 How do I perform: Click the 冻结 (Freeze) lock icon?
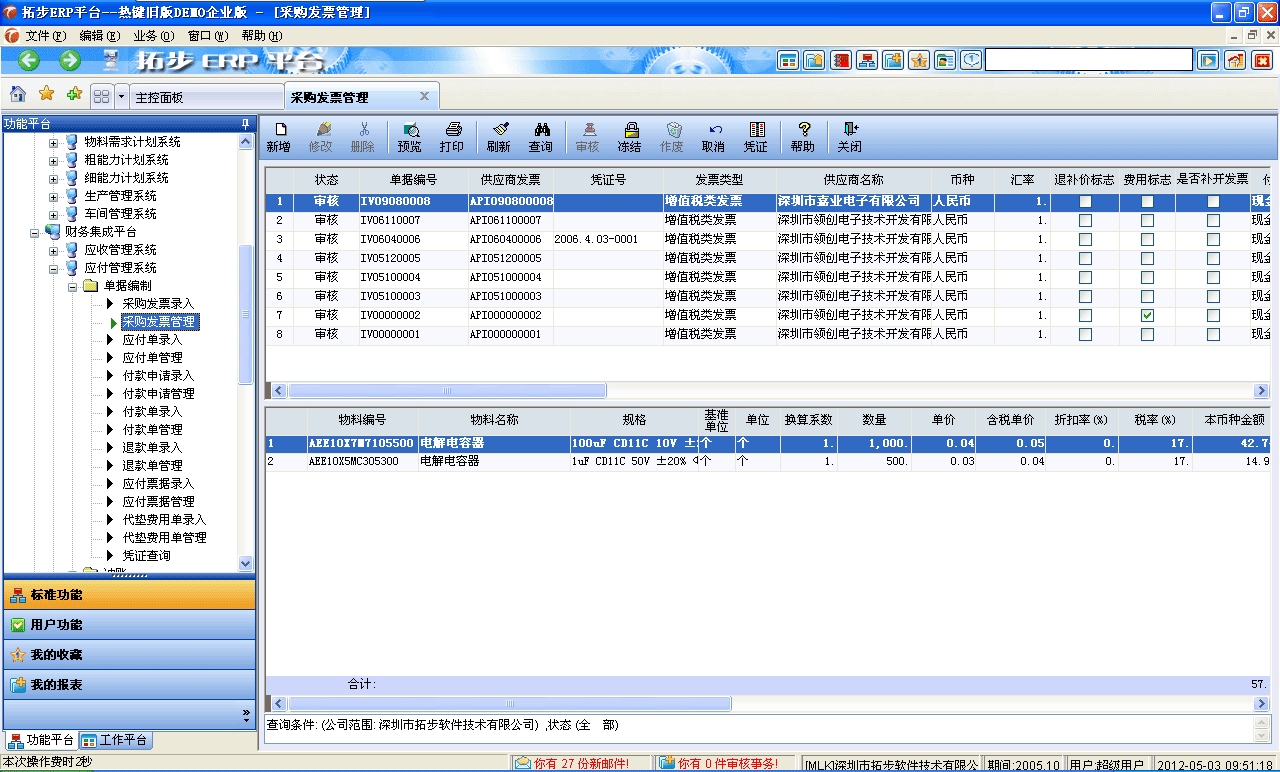coord(631,137)
